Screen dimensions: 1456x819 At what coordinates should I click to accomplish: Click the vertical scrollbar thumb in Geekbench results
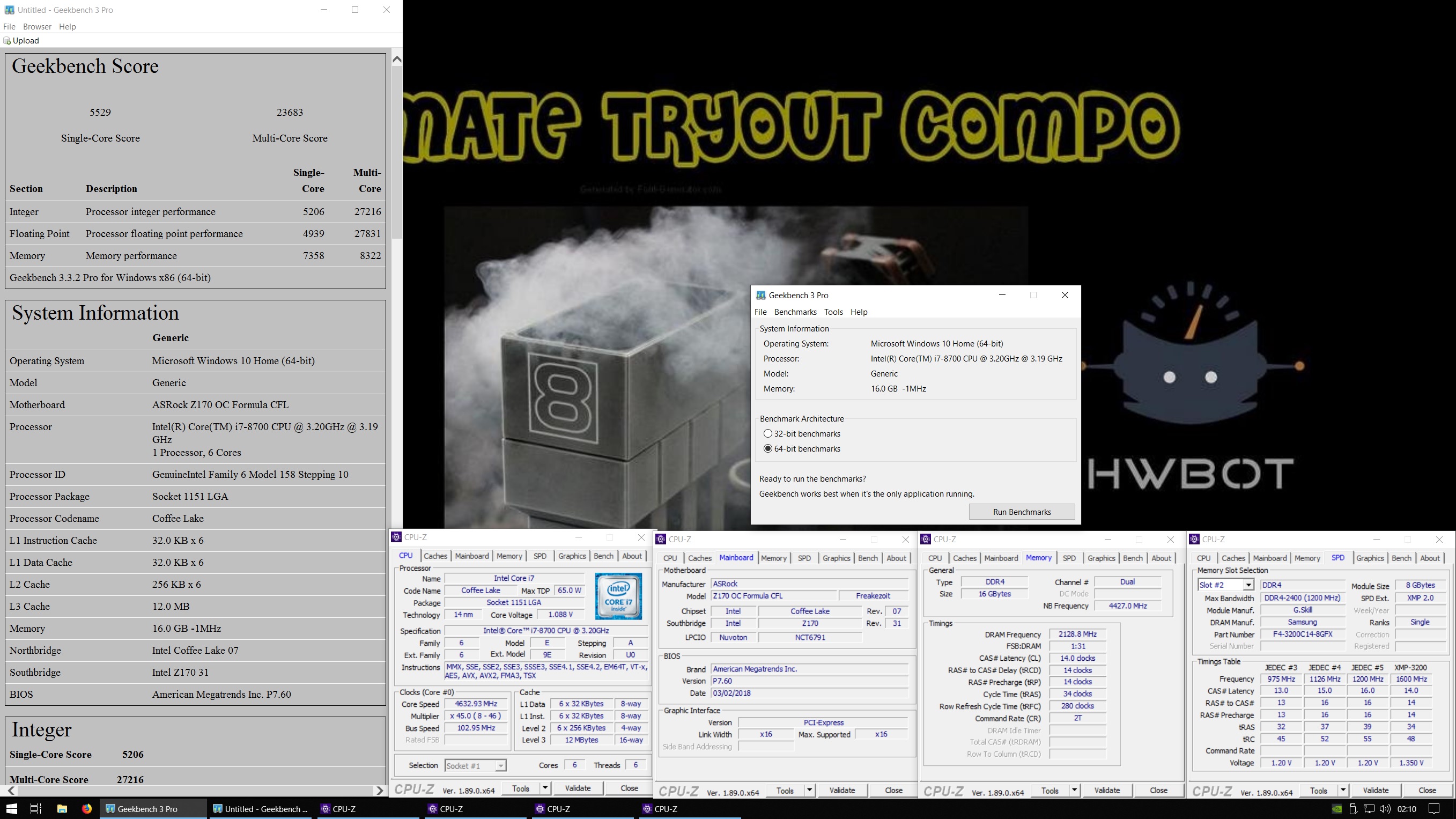pyautogui.click(x=397, y=152)
